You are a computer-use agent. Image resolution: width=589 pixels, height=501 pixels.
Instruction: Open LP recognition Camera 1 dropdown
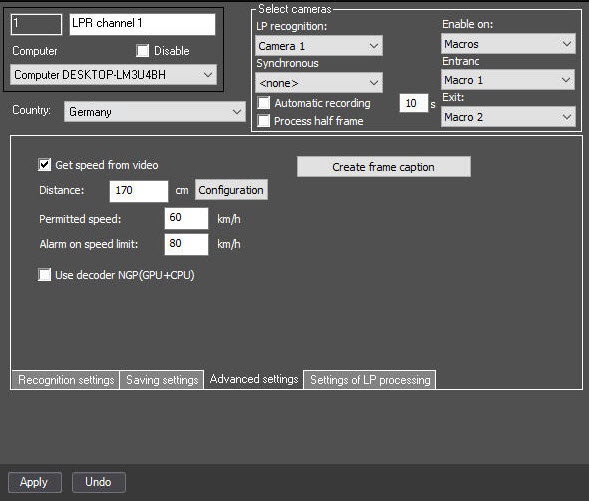point(319,46)
